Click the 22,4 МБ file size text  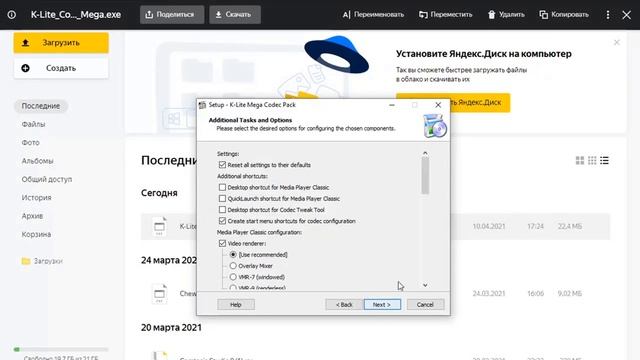click(x=570, y=227)
